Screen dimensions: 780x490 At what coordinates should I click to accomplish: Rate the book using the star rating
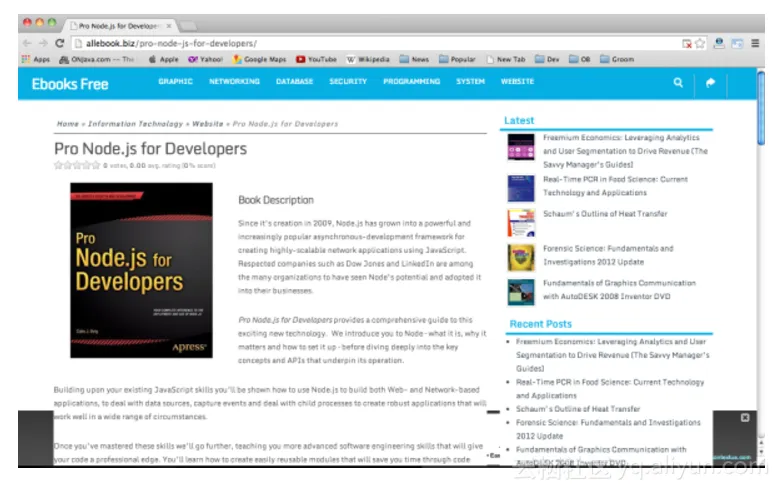[x=77, y=166]
